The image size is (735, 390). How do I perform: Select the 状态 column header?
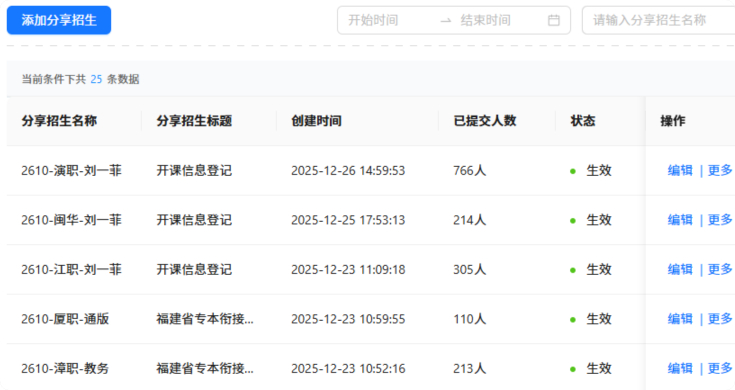pos(583,121)
